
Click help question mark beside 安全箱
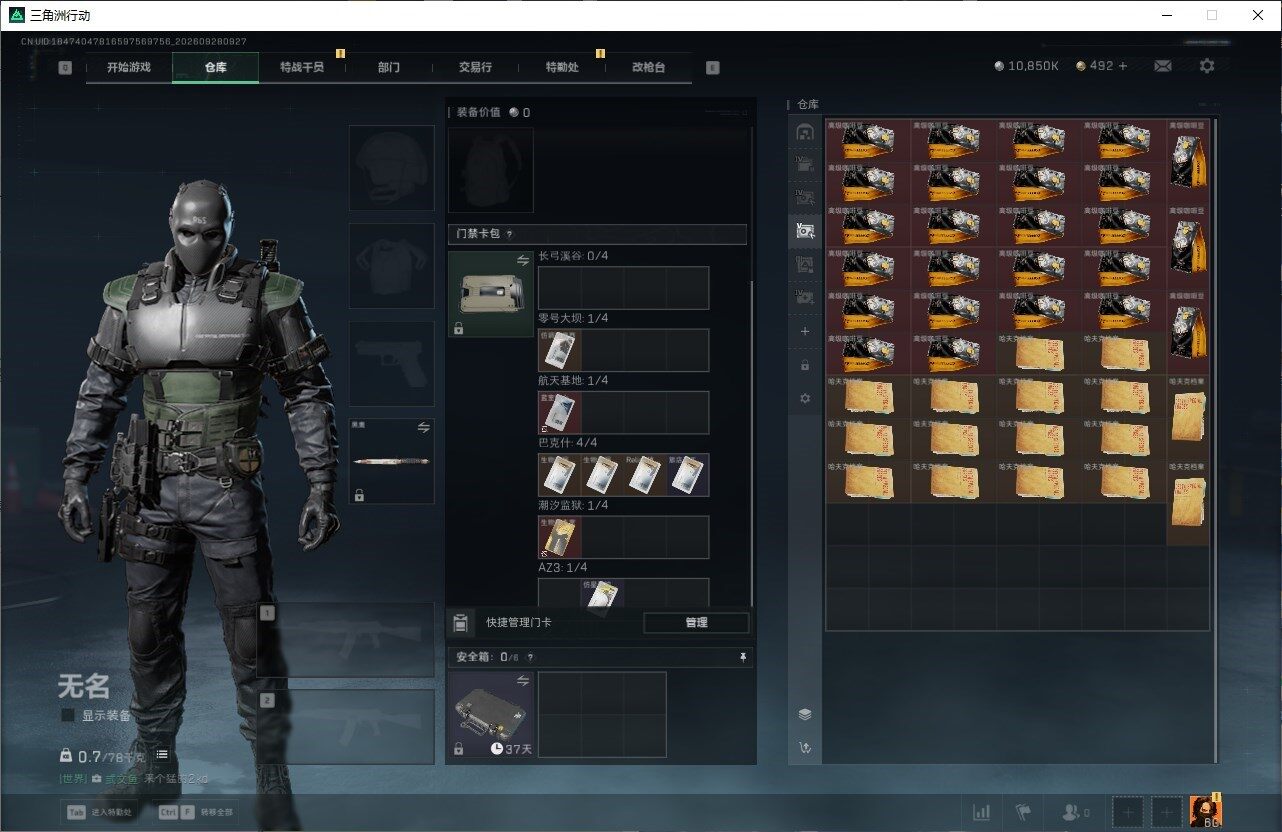point(530,657)
